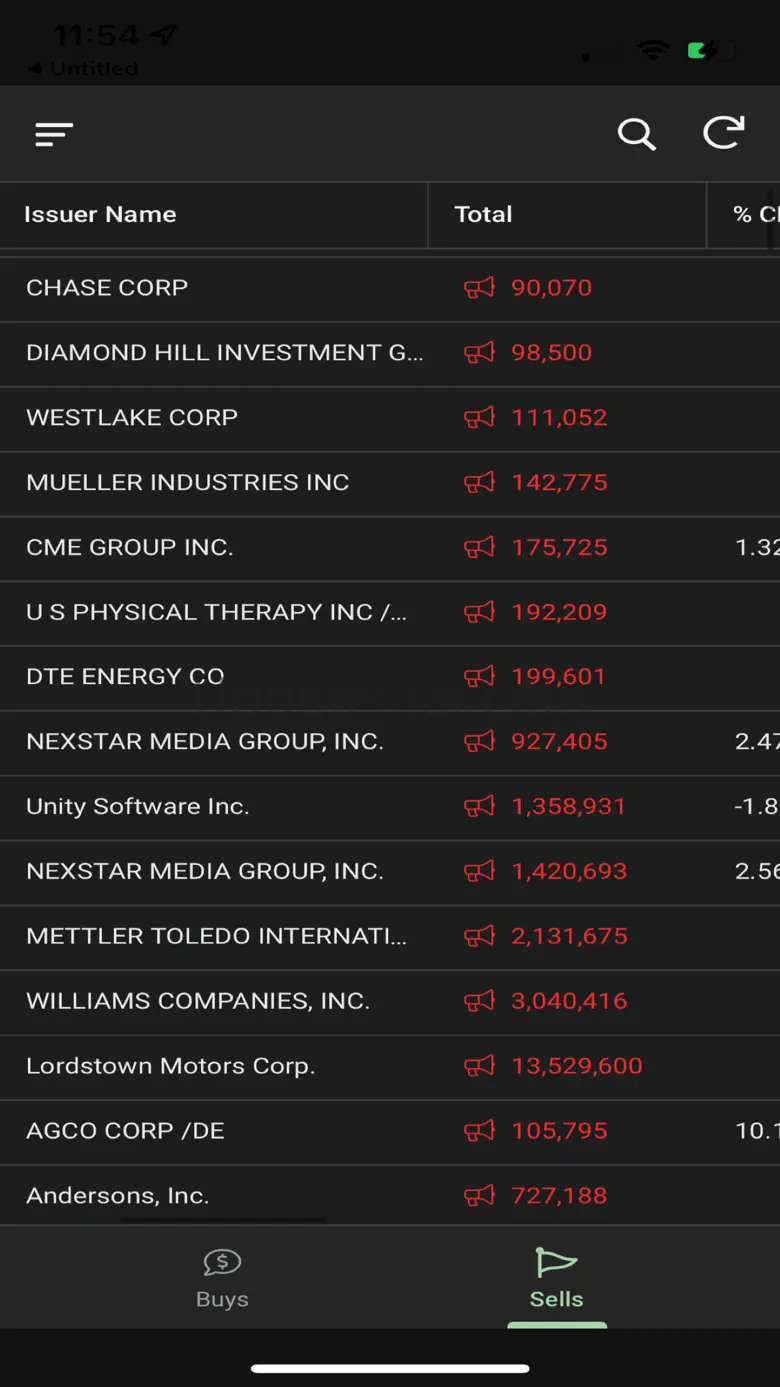This screenshot has width=780, height=1387.
Task: Select total value 105,795
Action: (559, 1131)
